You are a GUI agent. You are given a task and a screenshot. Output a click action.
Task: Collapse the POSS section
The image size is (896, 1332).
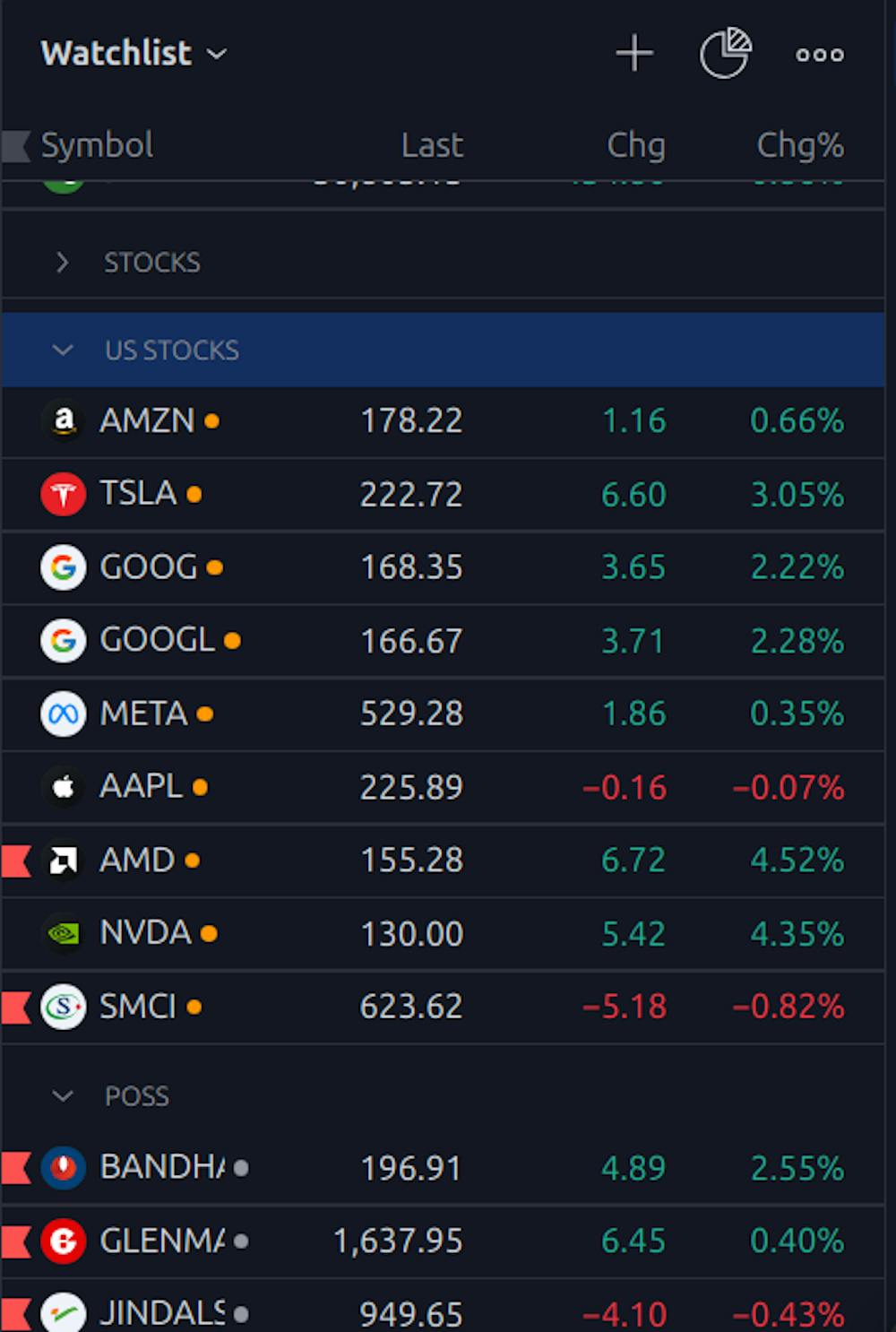point(62,1095)
